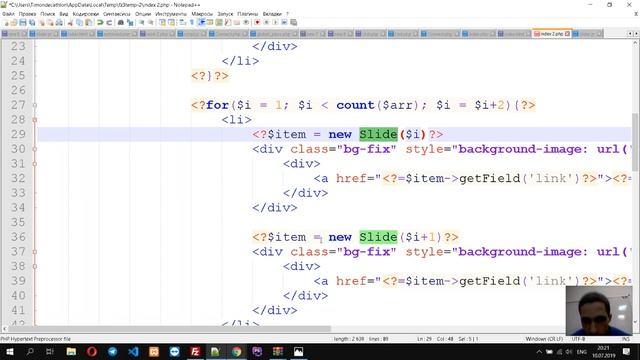Image resolution: width=640 pixels, height=360 pixels.
Task: Open Folder as Workspace icon
Action: [x=236, y=22]
